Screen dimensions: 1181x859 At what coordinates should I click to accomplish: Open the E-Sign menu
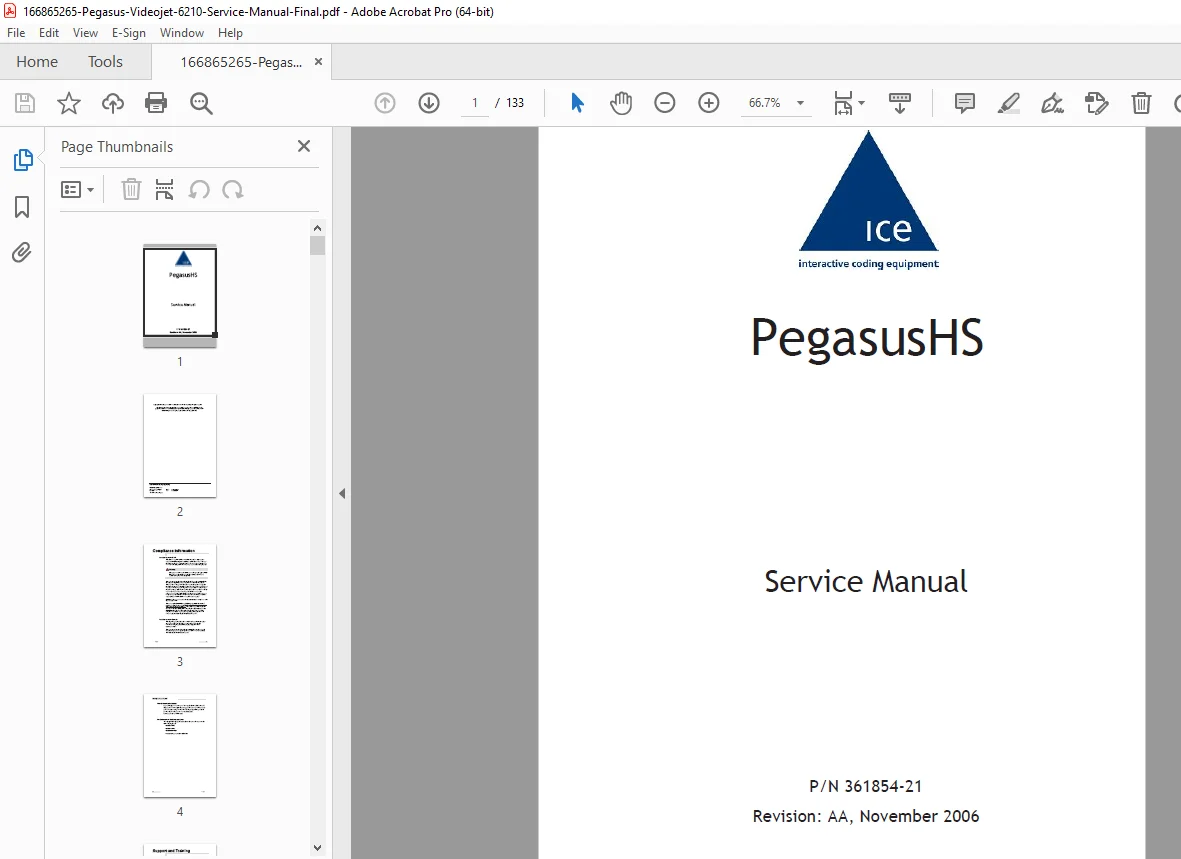(129, 33)
